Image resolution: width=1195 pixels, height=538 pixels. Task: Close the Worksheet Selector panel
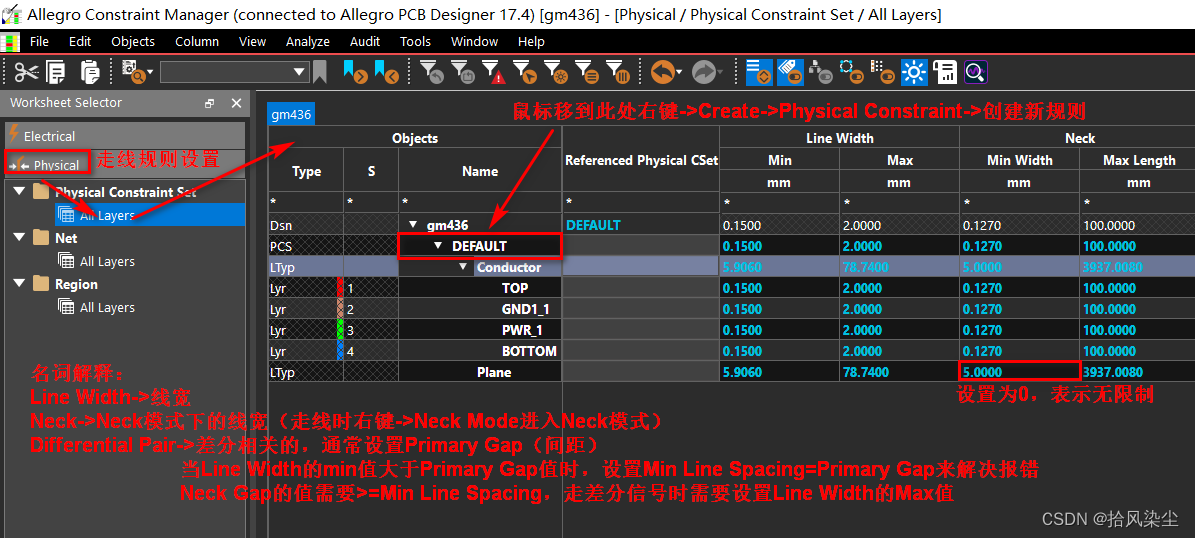(236, 104)
